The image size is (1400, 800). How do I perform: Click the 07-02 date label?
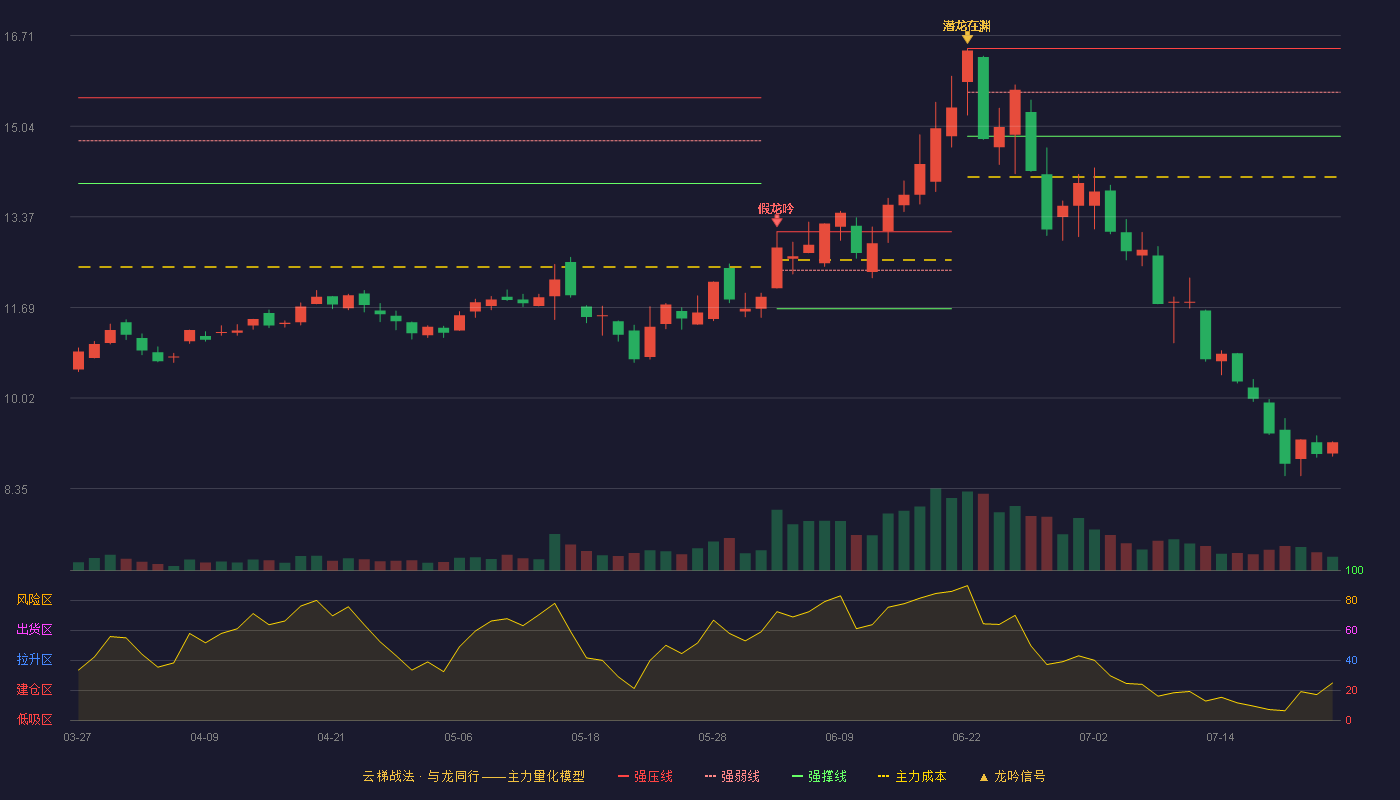pos(1093,737)
